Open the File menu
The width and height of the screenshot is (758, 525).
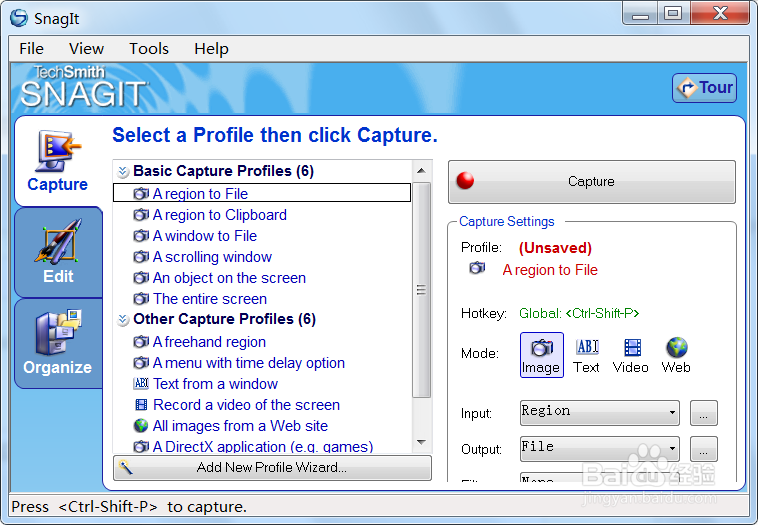[31, 49]
